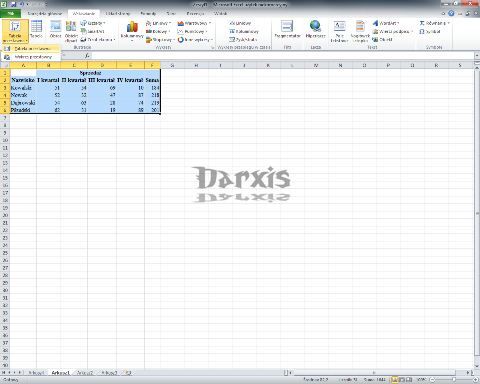Switch to the Układ strony tab
The image size is (480, 384).
(118, 13)
